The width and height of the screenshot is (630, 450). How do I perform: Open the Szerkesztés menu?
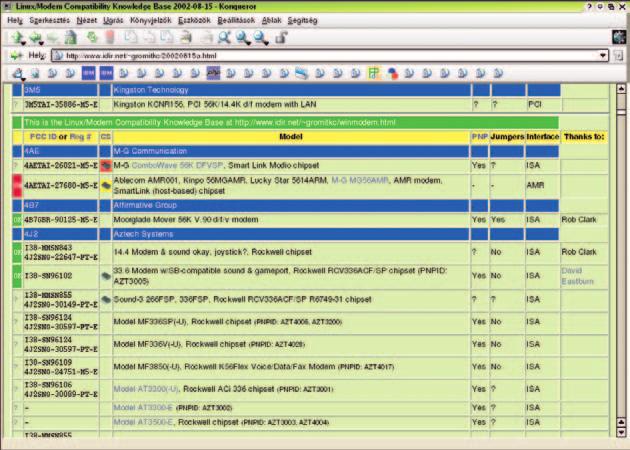(49, 20)
